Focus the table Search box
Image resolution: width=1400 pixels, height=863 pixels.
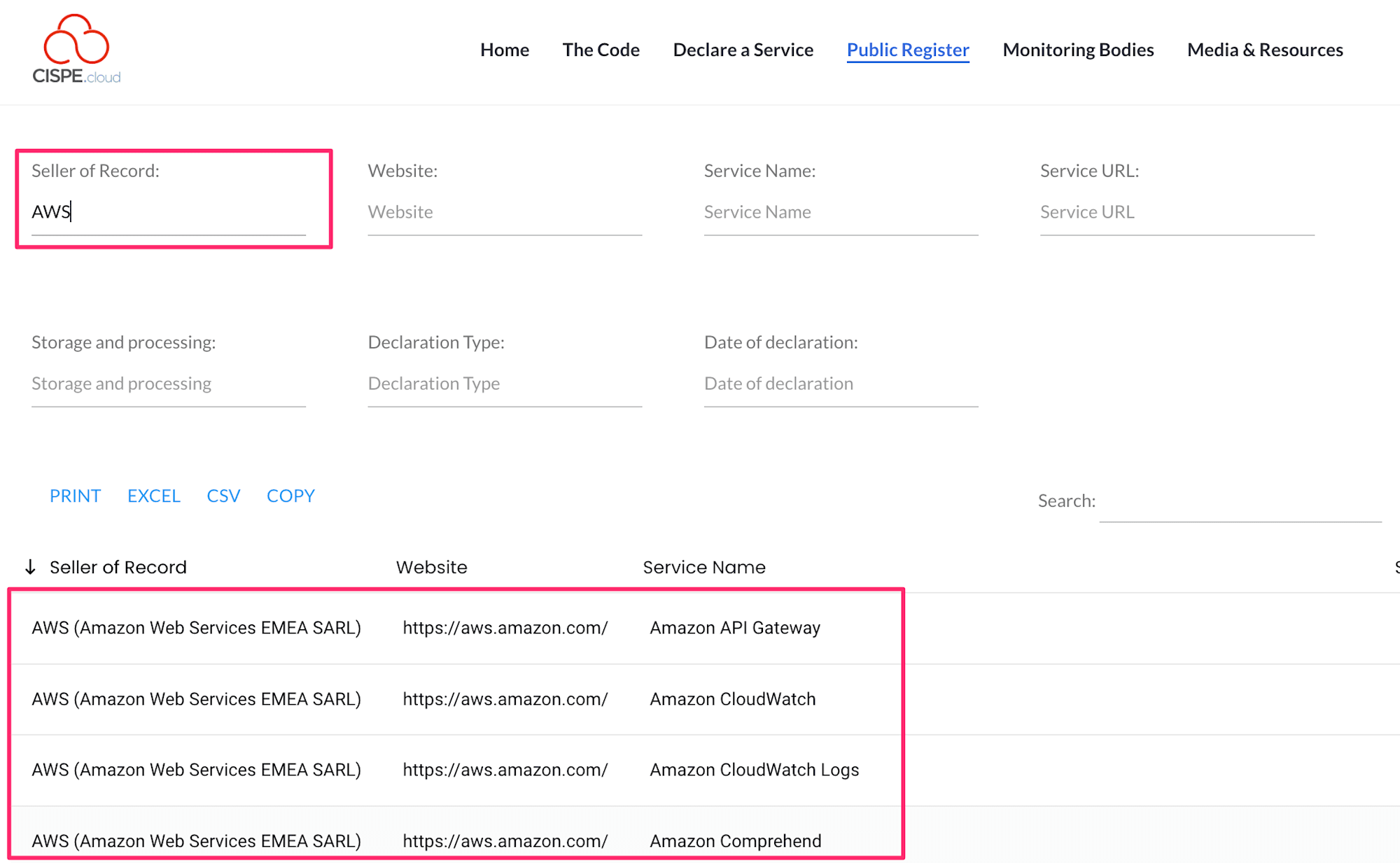pos(1240,502)
